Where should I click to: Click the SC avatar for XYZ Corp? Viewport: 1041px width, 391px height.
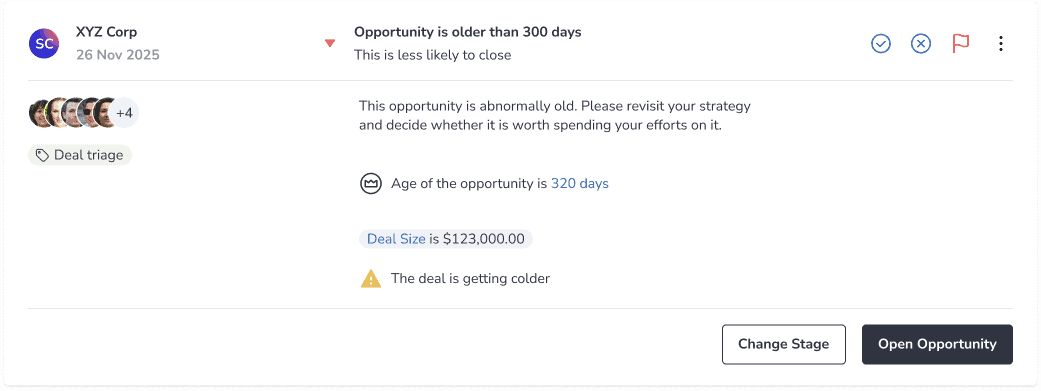pos(44,44)
